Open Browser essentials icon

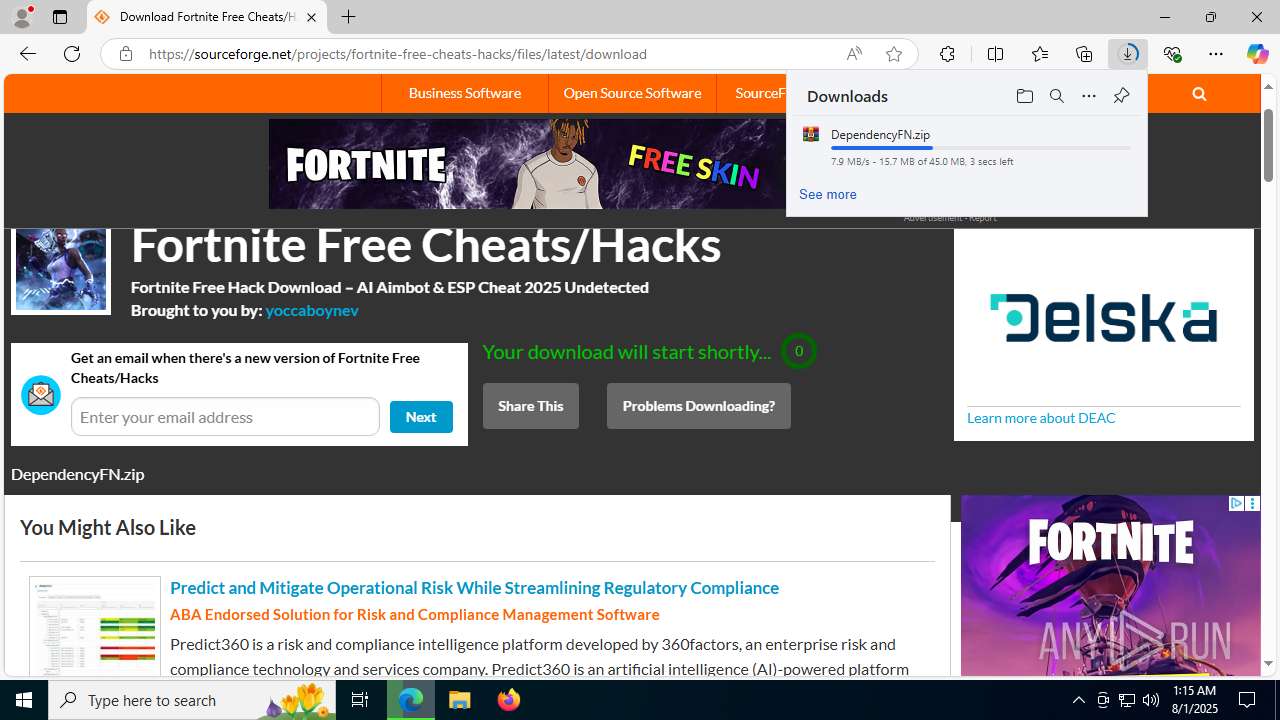[x=1172, y=54]
